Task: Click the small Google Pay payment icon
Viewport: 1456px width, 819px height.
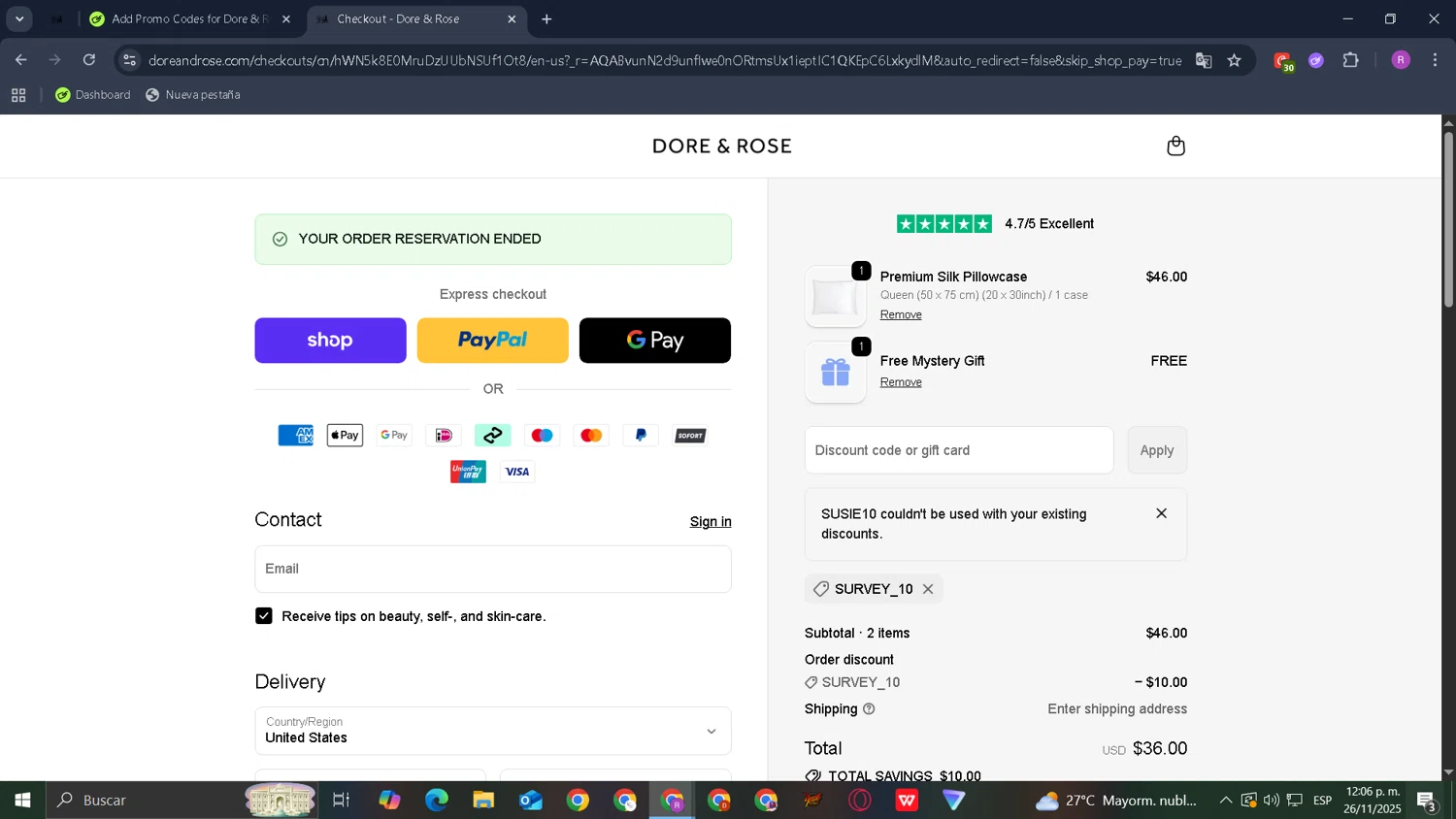Action: (x=394, y=436)
